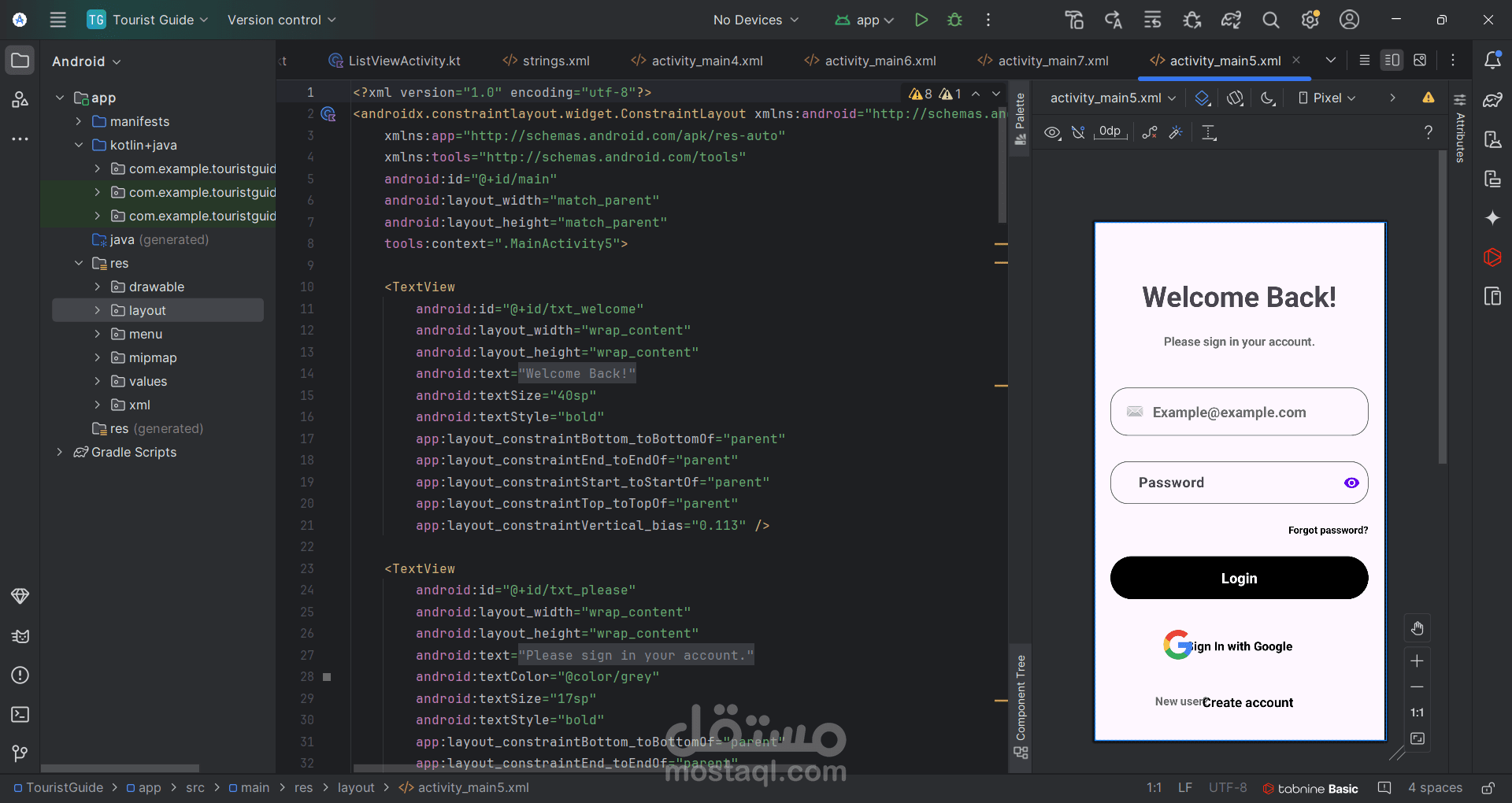Collapse the kotlin+java folder

(79, 145)
